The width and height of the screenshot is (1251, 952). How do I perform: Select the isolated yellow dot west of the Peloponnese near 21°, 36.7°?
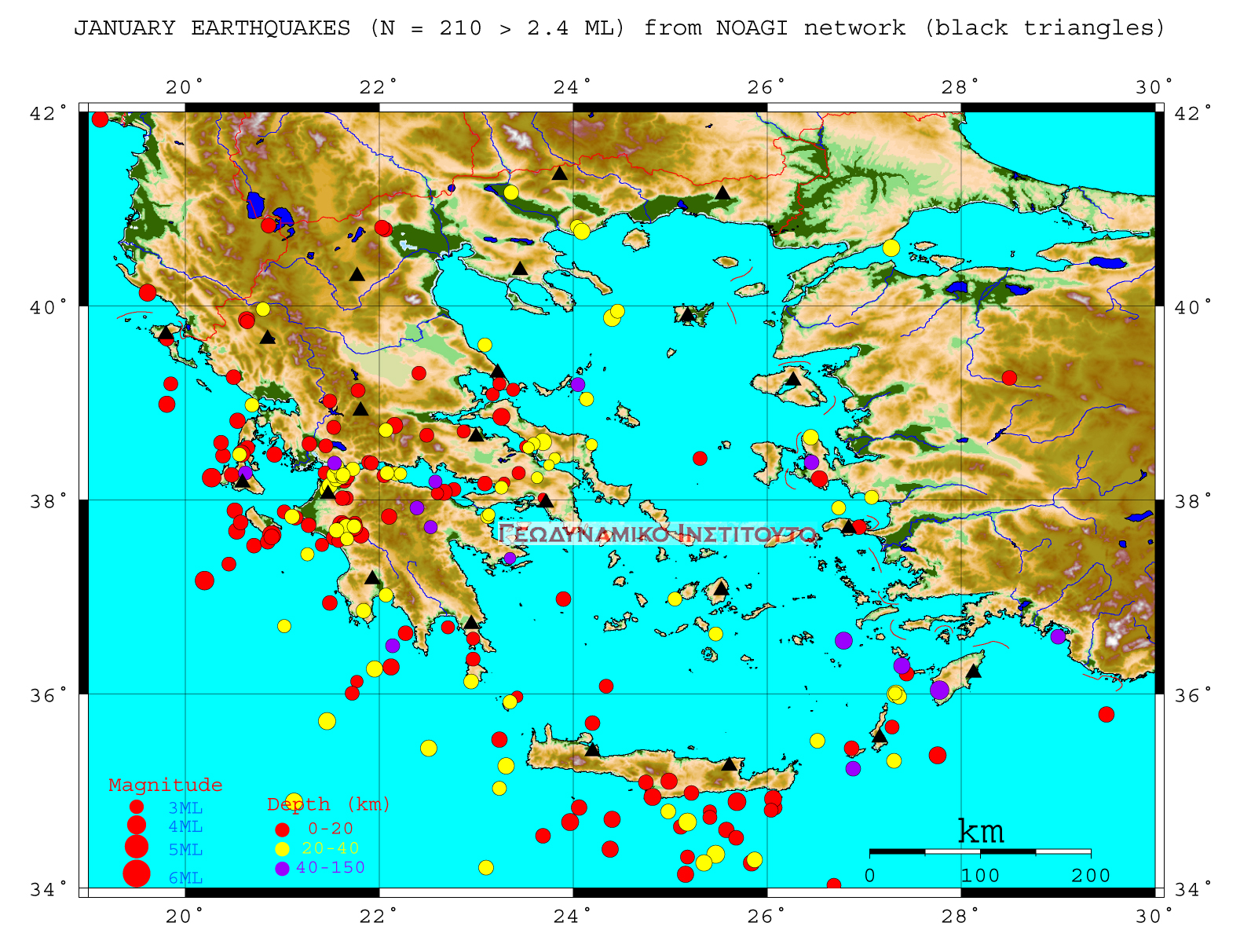284,626
